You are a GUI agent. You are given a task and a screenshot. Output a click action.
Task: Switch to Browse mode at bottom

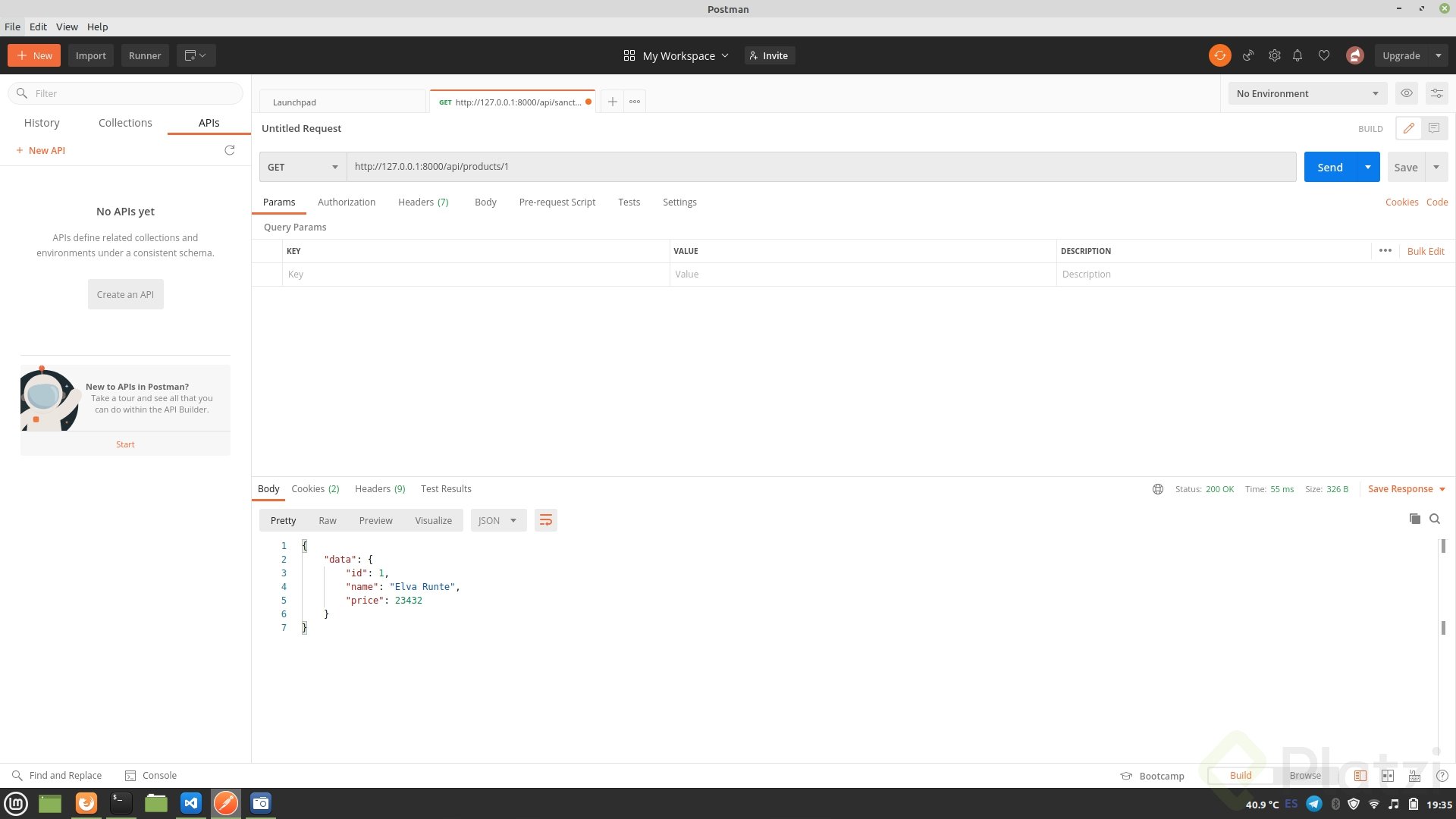click(1304, 775)
